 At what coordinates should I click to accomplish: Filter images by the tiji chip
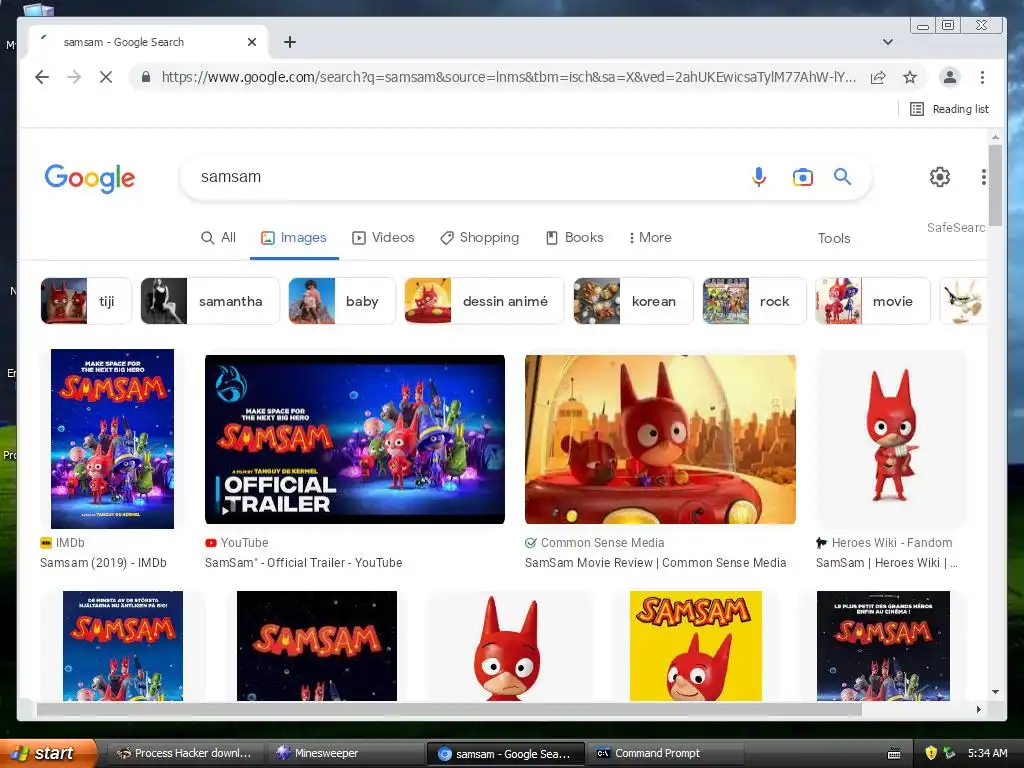[86, 301]
